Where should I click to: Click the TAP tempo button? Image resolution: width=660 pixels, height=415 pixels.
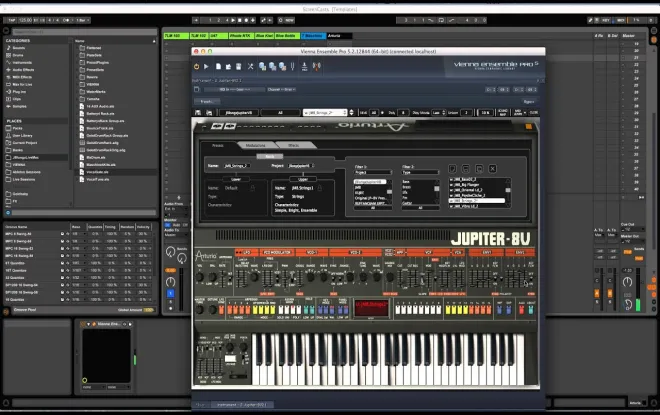[11, 20]
